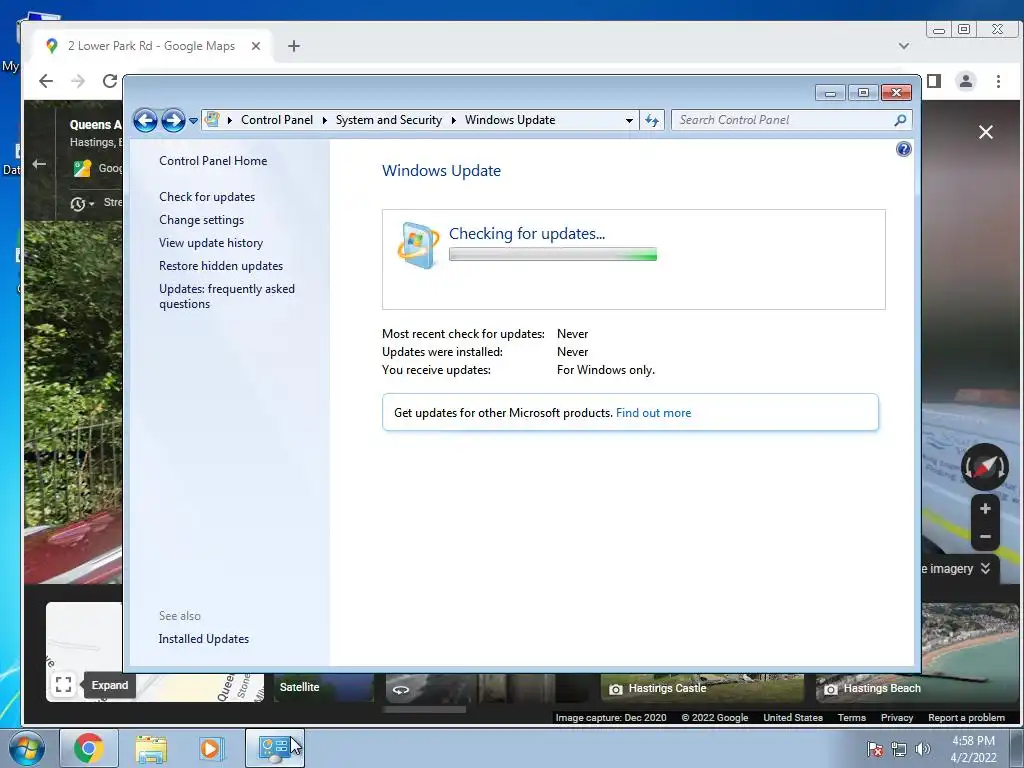Click the Privacy link in Maps footer
The width and height of the screenshot is (1024, 768).
coord(897,717)
